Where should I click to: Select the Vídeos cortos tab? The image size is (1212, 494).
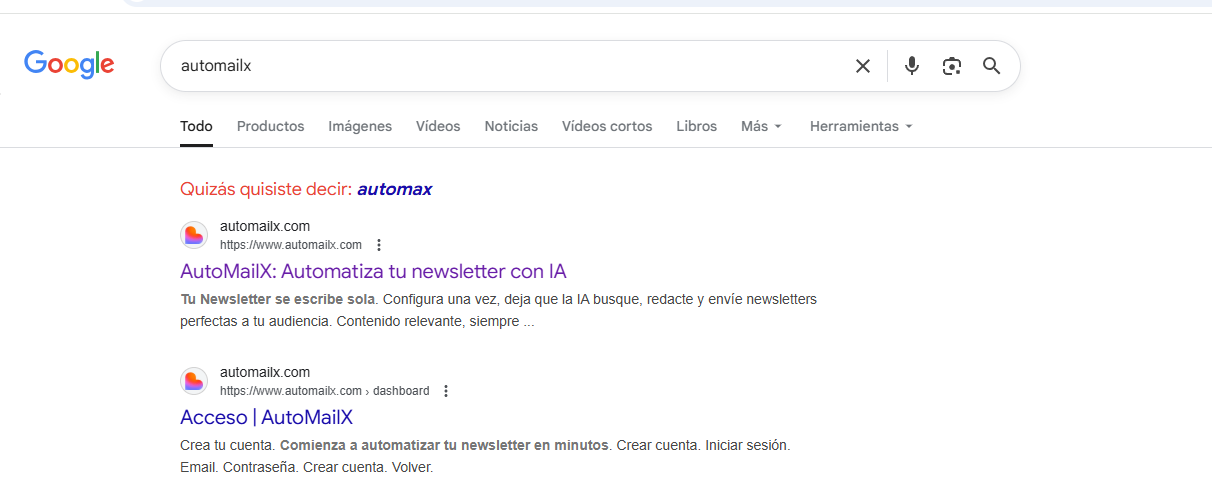(x=606, y=126)
